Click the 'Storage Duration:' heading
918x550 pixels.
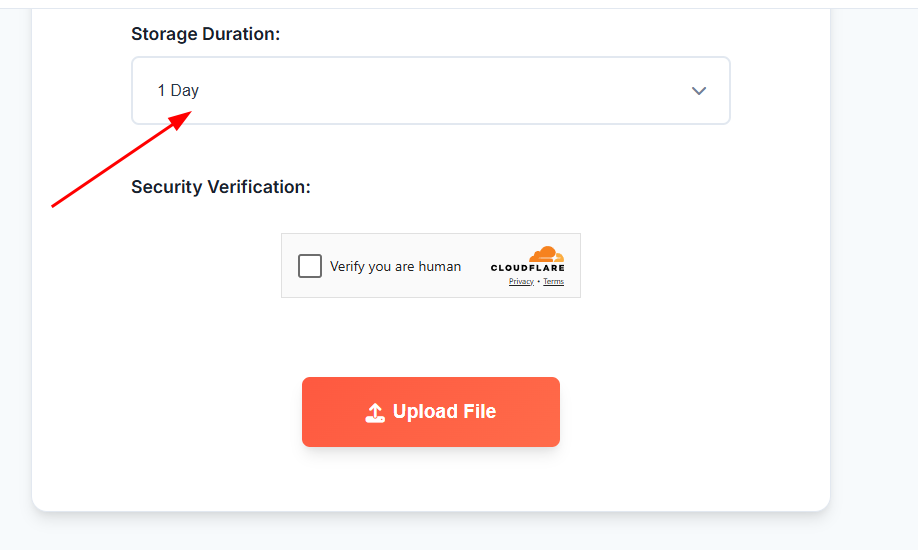click(205, 34)
